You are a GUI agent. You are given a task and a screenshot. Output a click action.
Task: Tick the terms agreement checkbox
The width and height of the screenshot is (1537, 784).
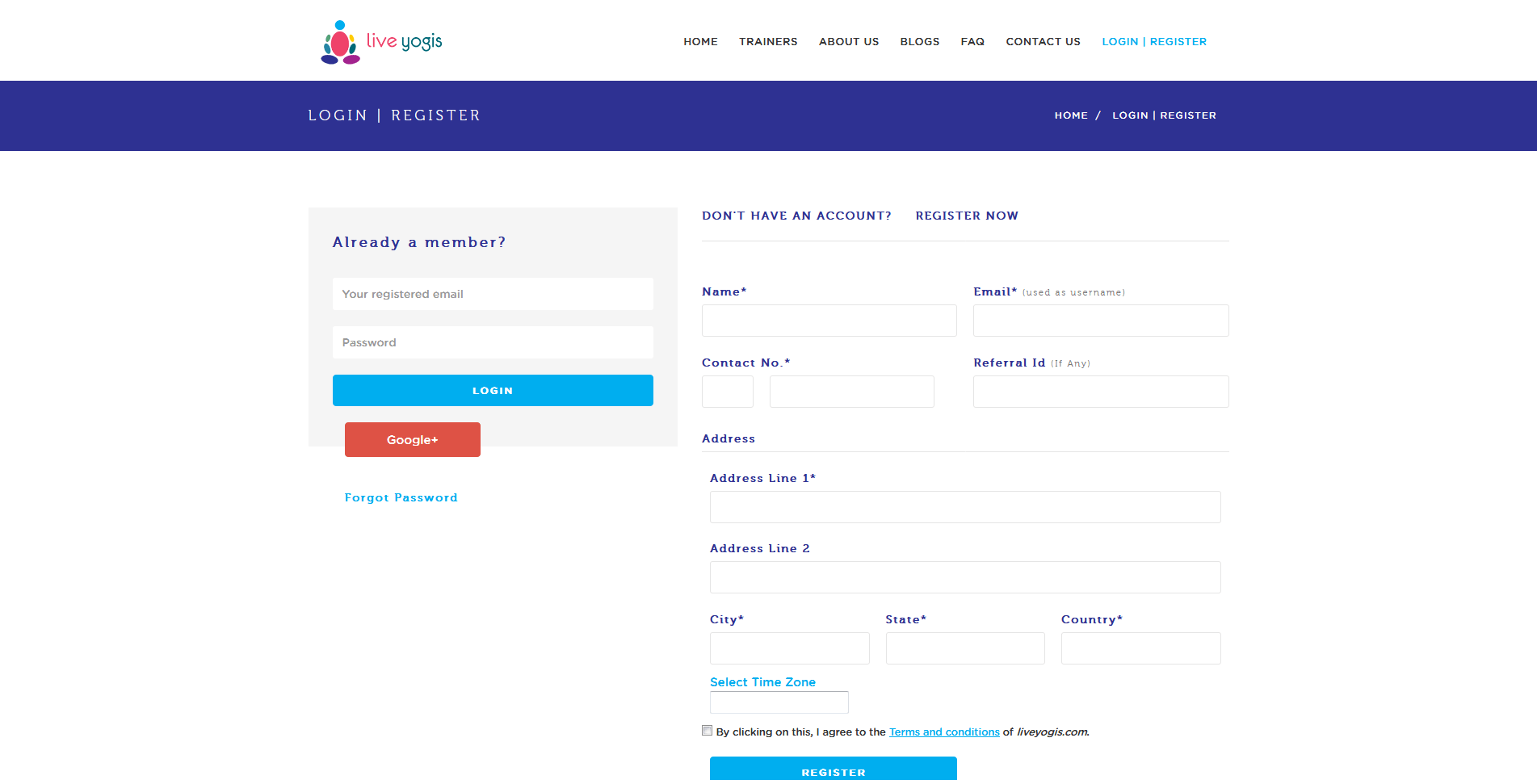pyautogui.click(x=707, y=731)
